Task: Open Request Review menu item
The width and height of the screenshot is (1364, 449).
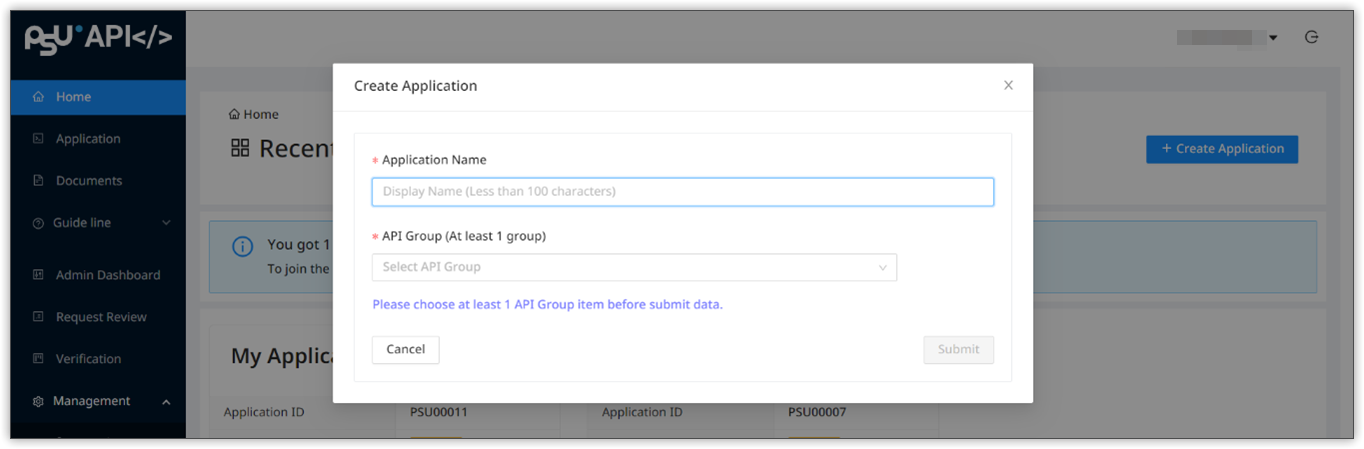Action: 101,317
